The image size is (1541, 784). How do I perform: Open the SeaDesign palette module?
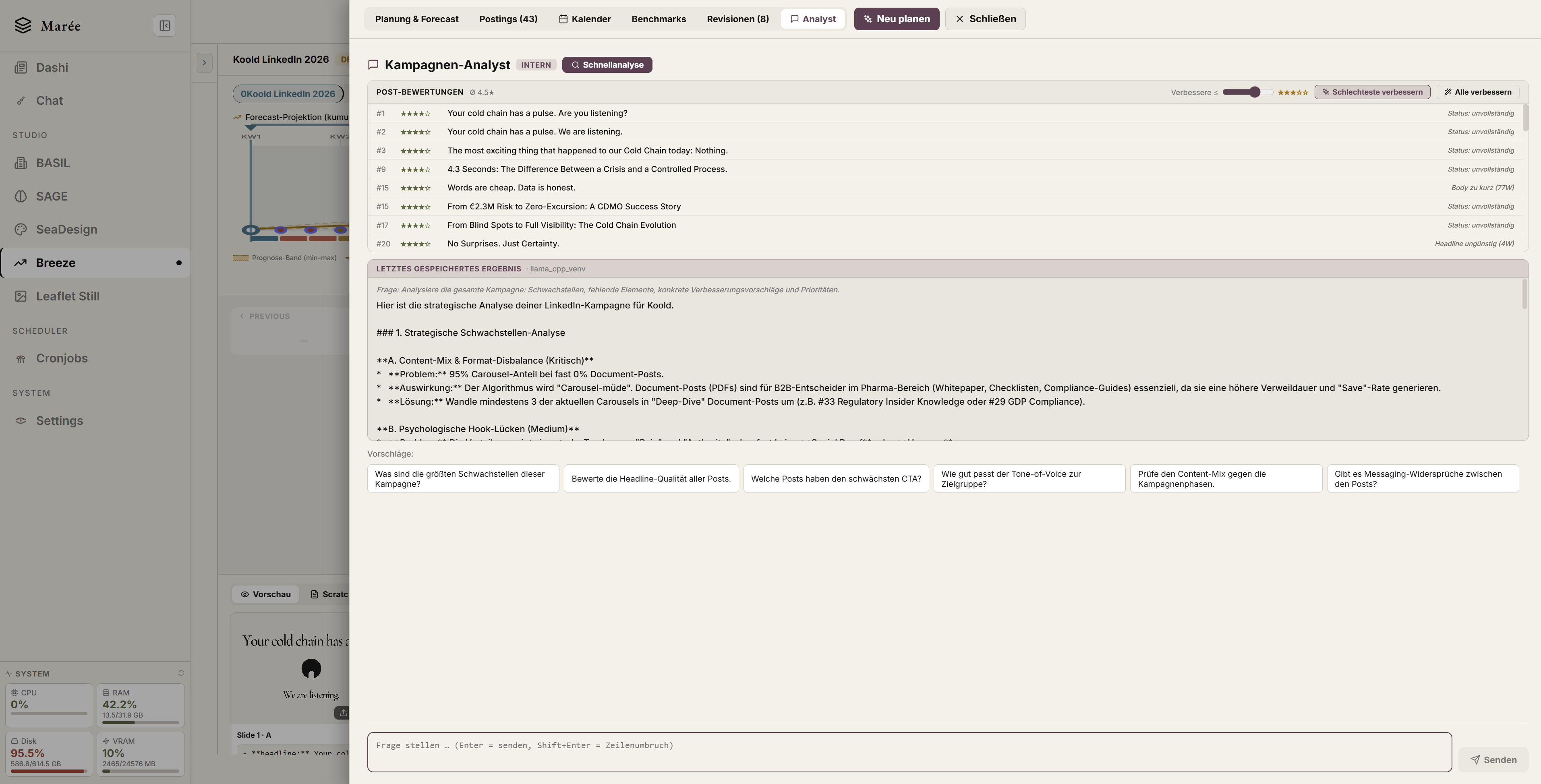[95, 229]
